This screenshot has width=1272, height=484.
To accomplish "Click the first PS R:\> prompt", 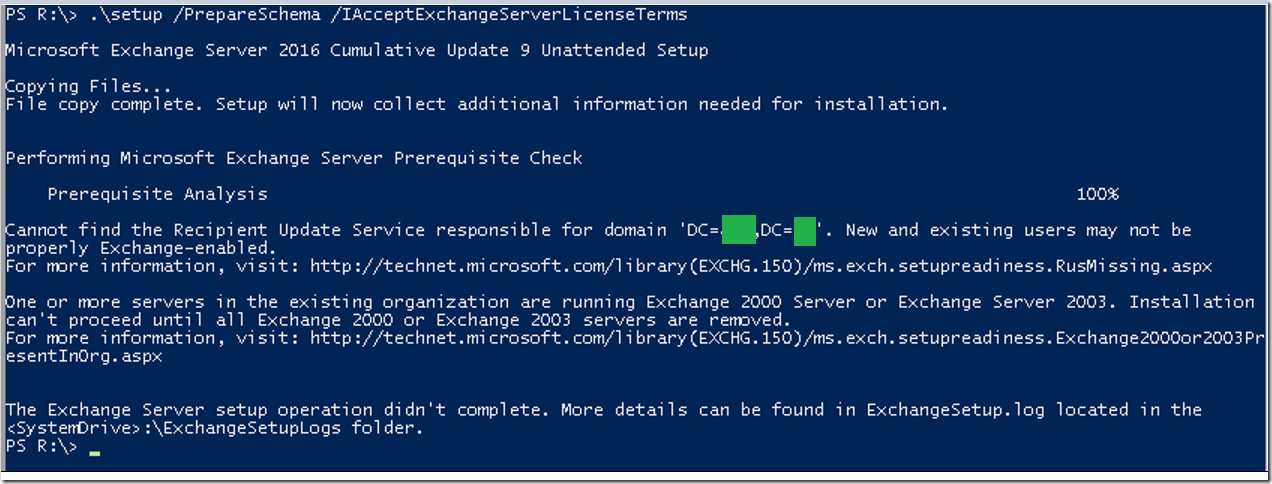I will (41, 15).
